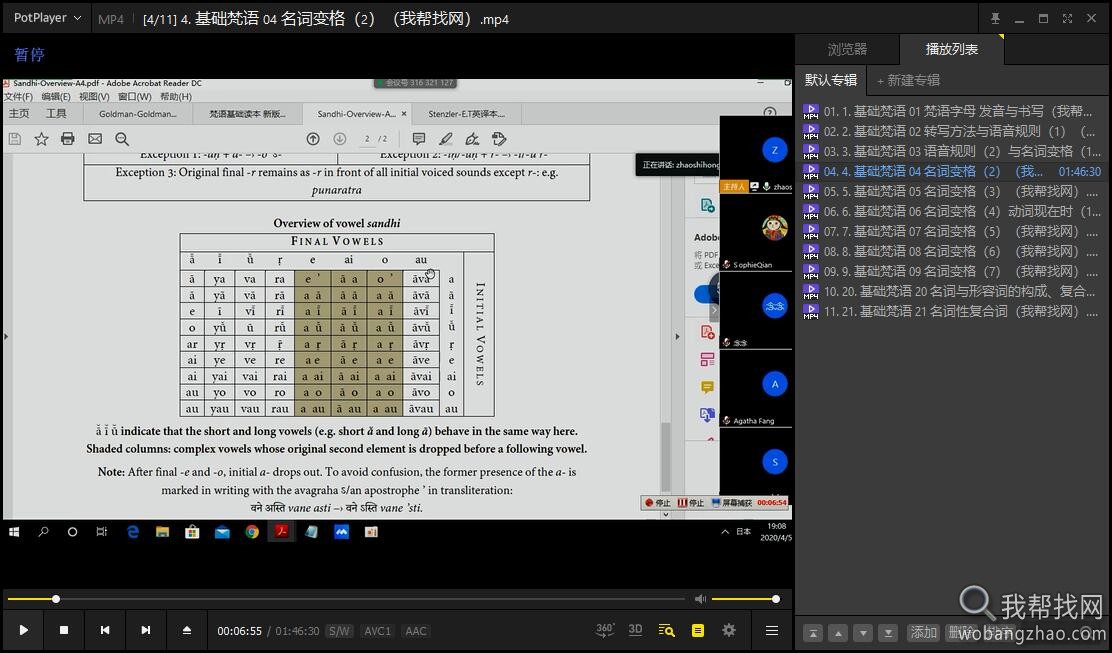The width and height of the screenshot is (1112, 653).
Task: Create a new album with +新建专辑
Action: (908, 80)
